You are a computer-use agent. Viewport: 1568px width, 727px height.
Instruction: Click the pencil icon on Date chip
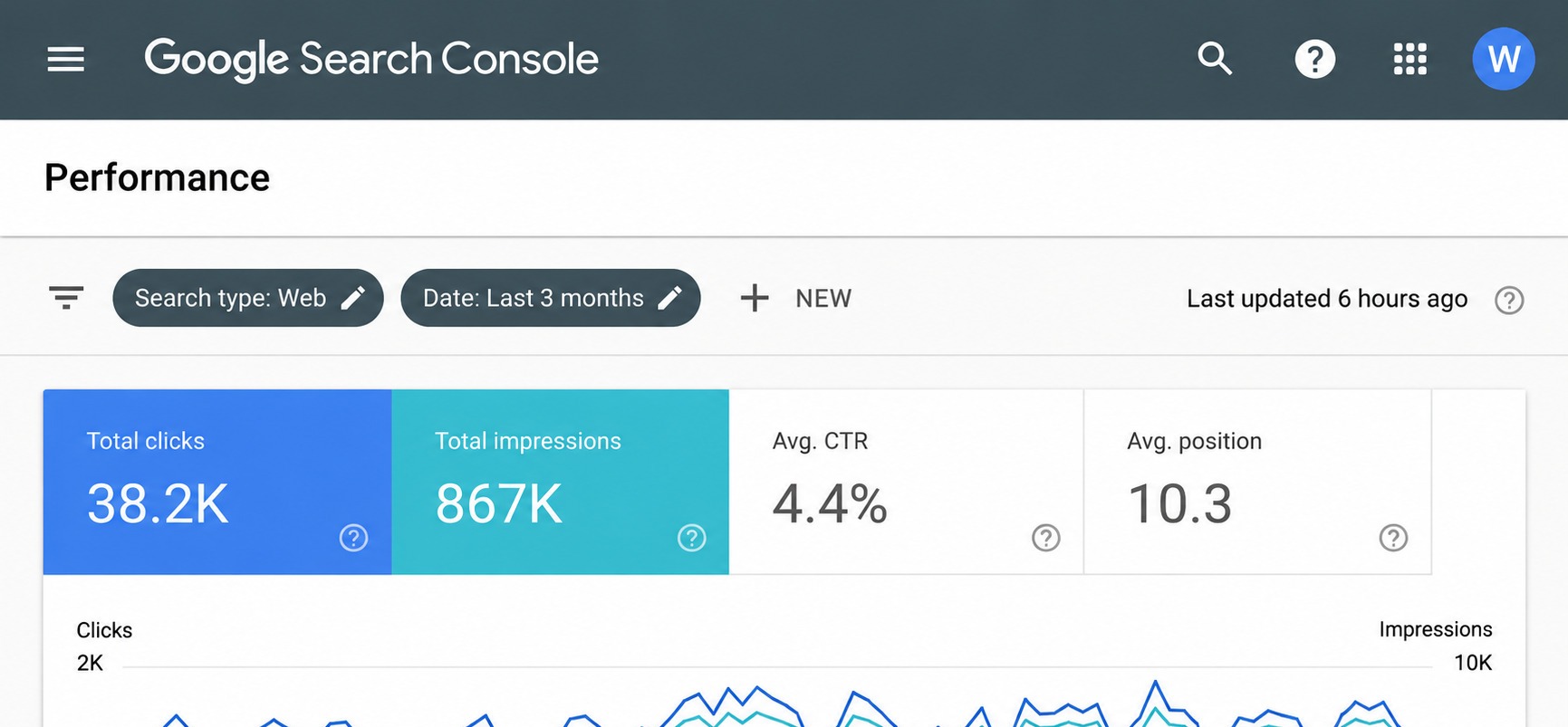click(x=669, y=298)
